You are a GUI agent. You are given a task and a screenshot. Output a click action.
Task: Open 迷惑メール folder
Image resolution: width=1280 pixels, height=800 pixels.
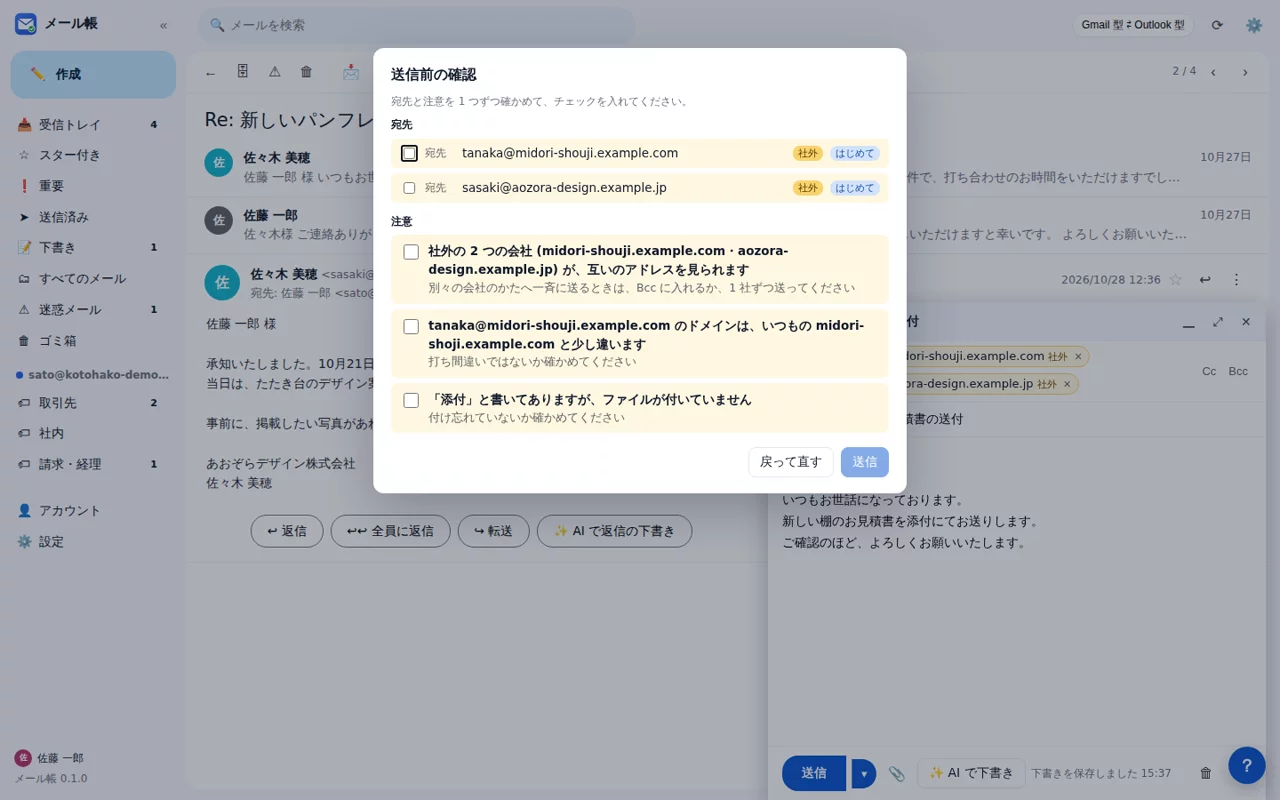(x=93, y=310)
